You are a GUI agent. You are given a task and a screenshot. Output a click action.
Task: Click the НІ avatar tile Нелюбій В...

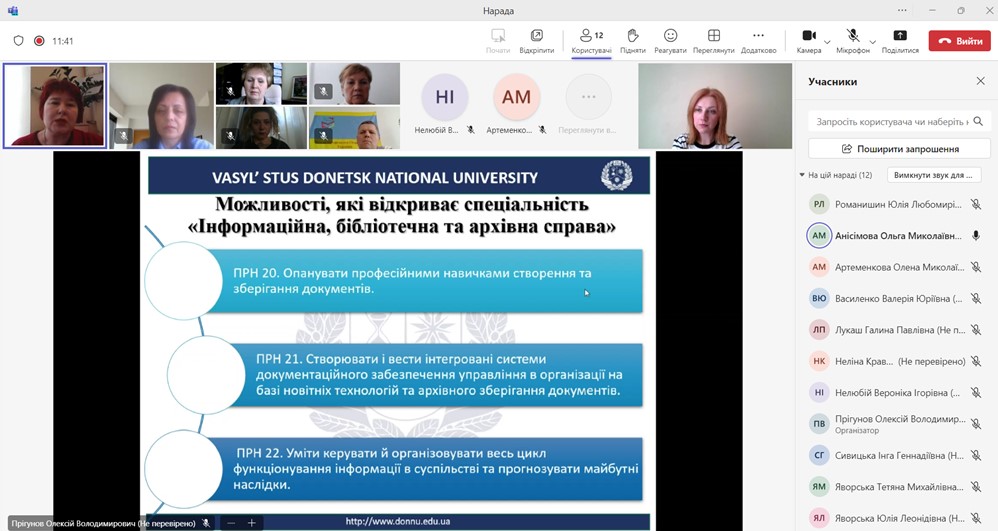click(445, 97)
